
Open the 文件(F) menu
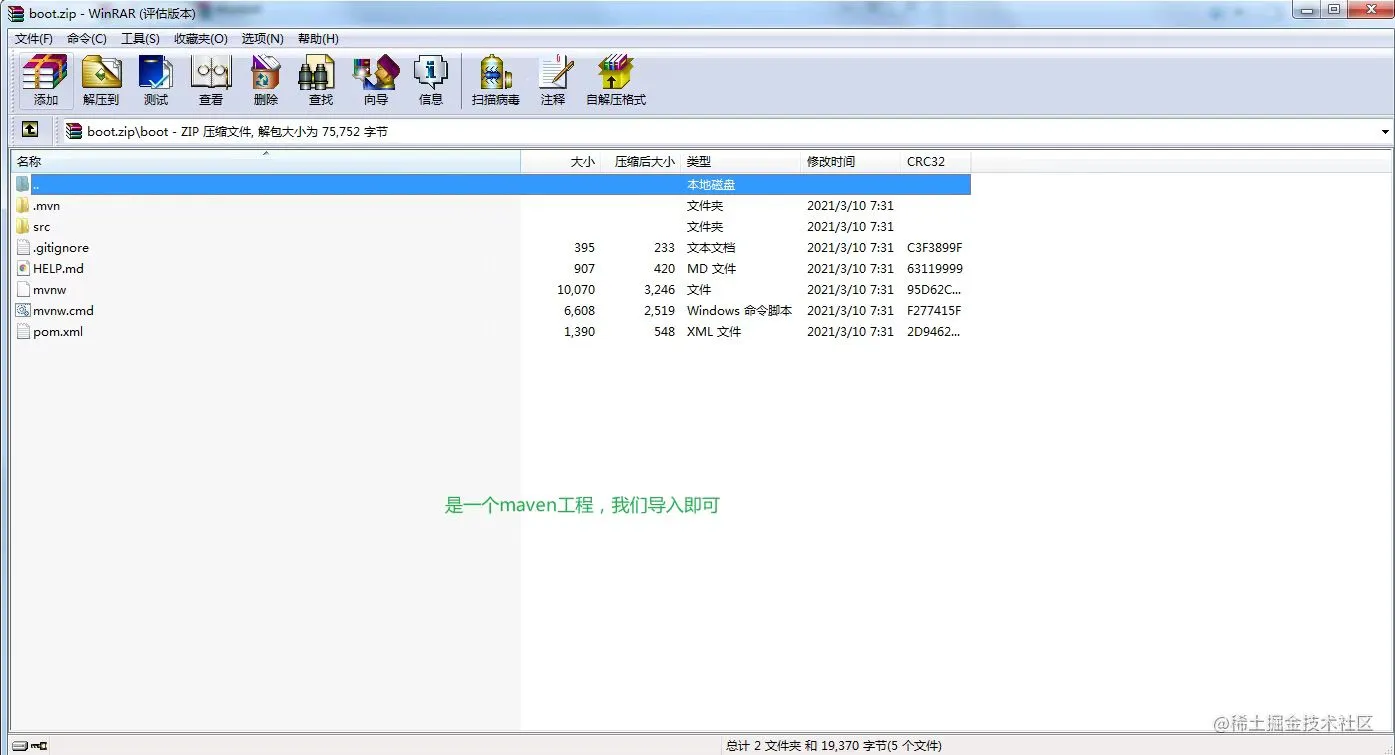(33, 38)
